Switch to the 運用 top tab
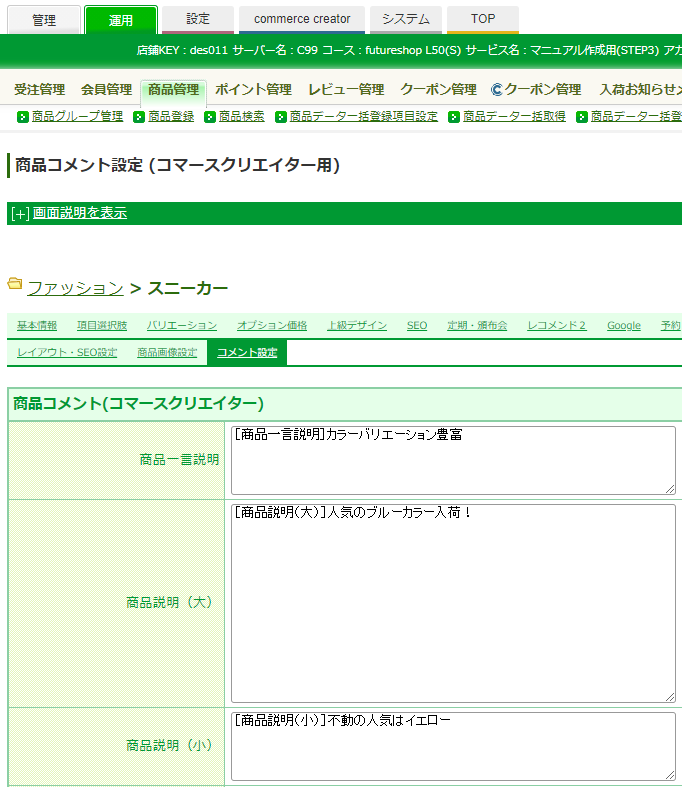Viewport: 682px width, 787px height. (121, 20)
